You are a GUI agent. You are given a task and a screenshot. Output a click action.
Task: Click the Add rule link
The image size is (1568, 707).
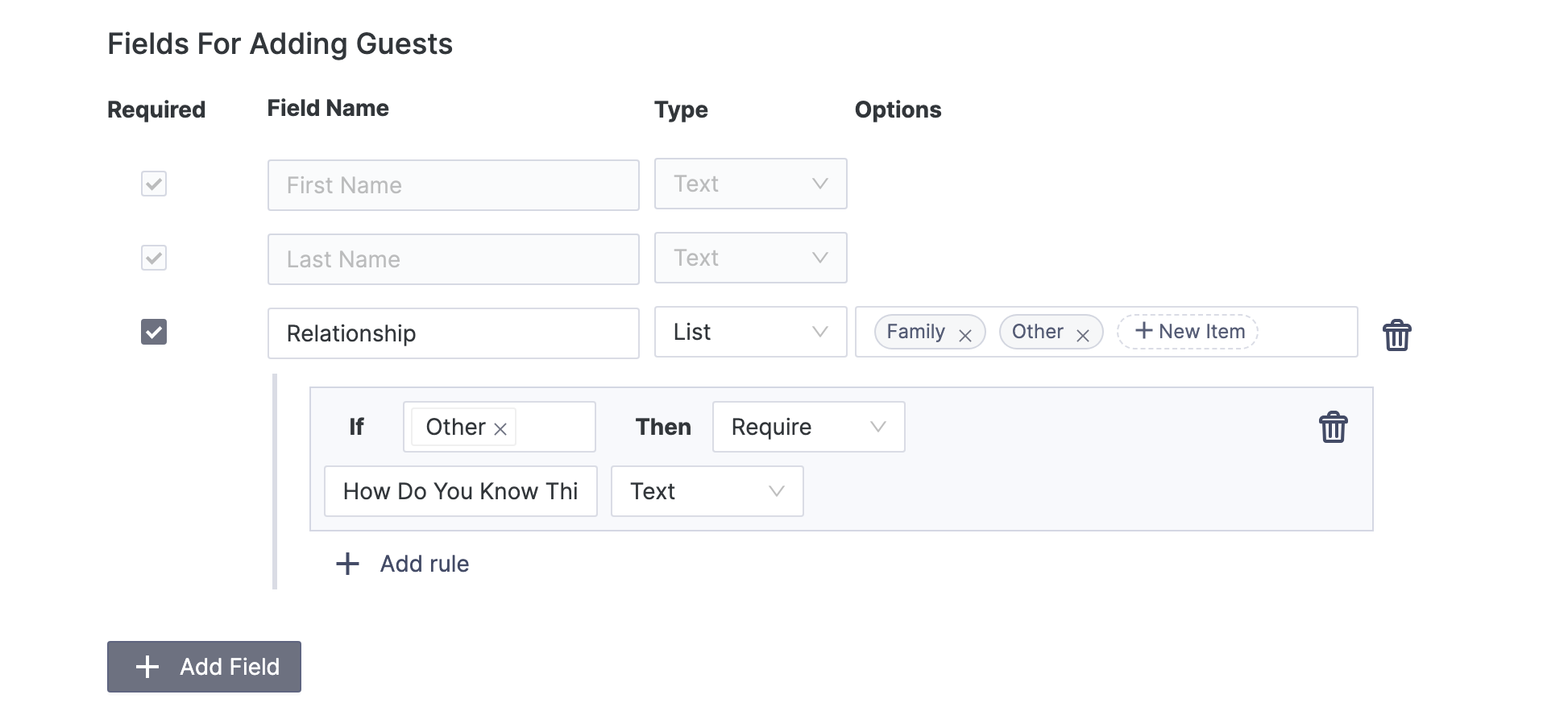click(424, 564)
